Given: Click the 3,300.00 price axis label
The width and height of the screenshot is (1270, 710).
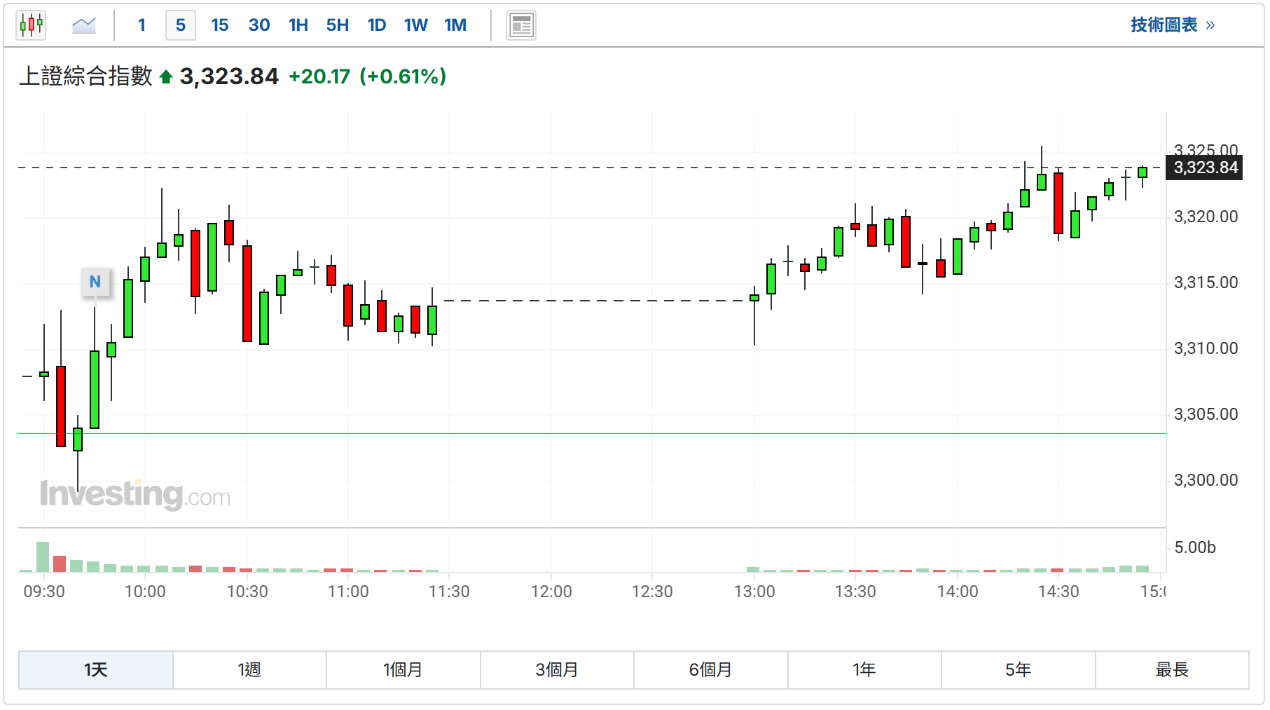Looking at the screenshot, I should pos(1205,480).
